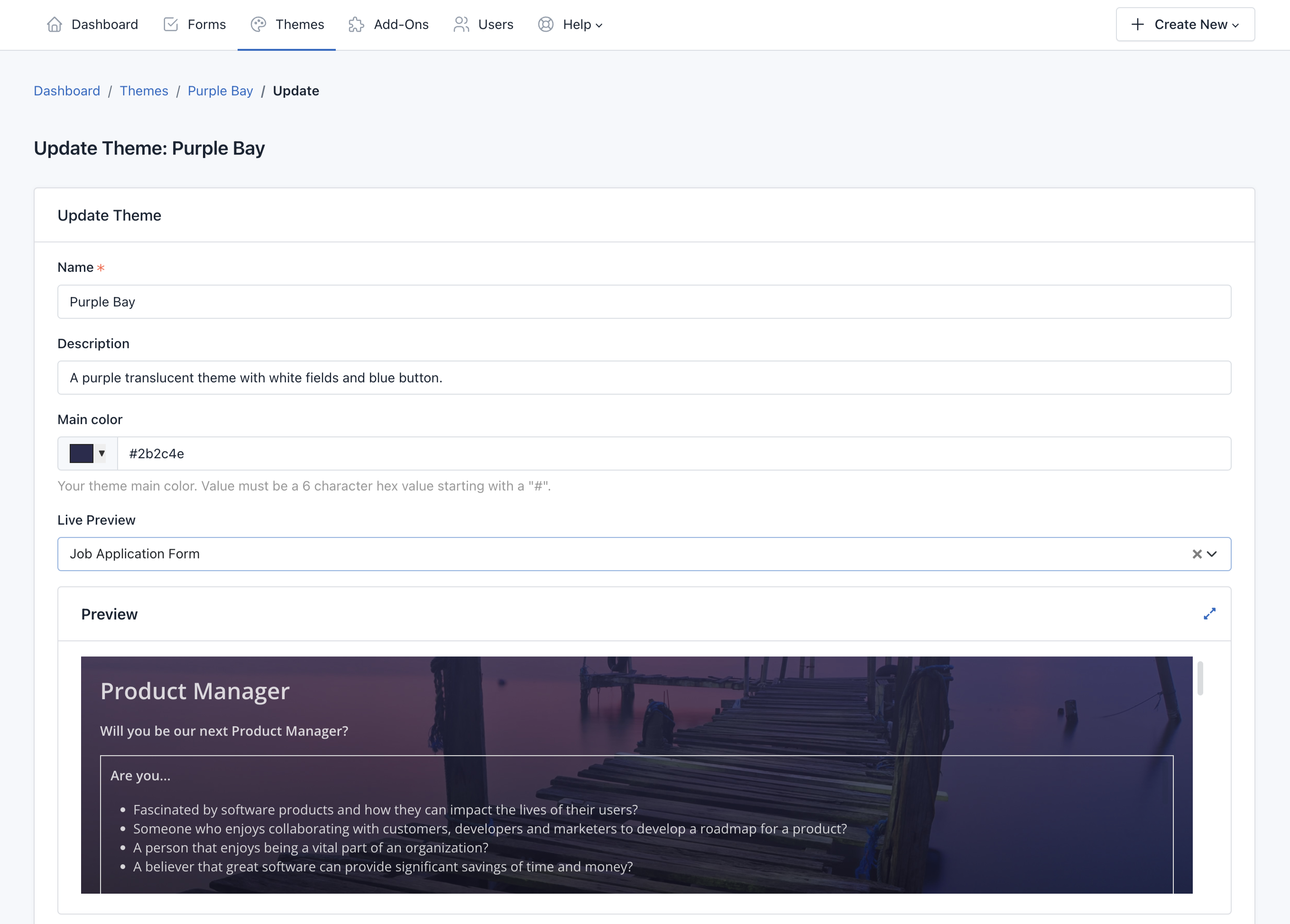Image resolution: width=1290 pixels, height=924 pixels.
Task: Click the Forms checkbox icon
Action: tap(171, 25)
